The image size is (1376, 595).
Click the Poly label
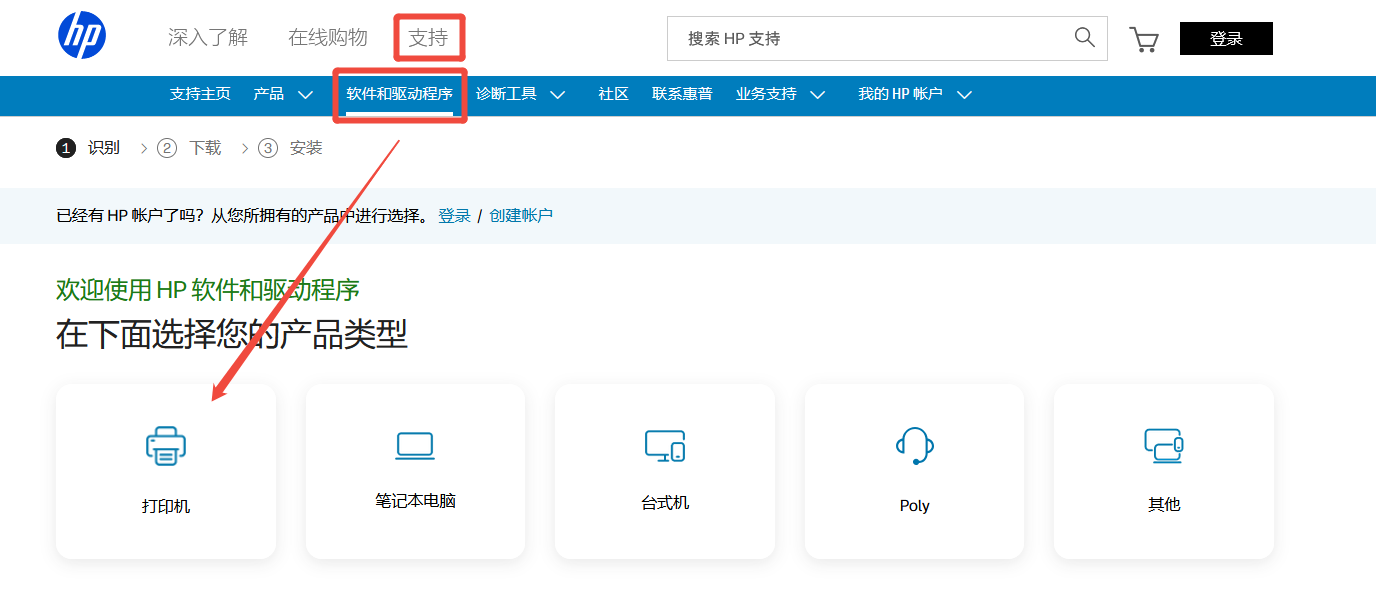915,505
